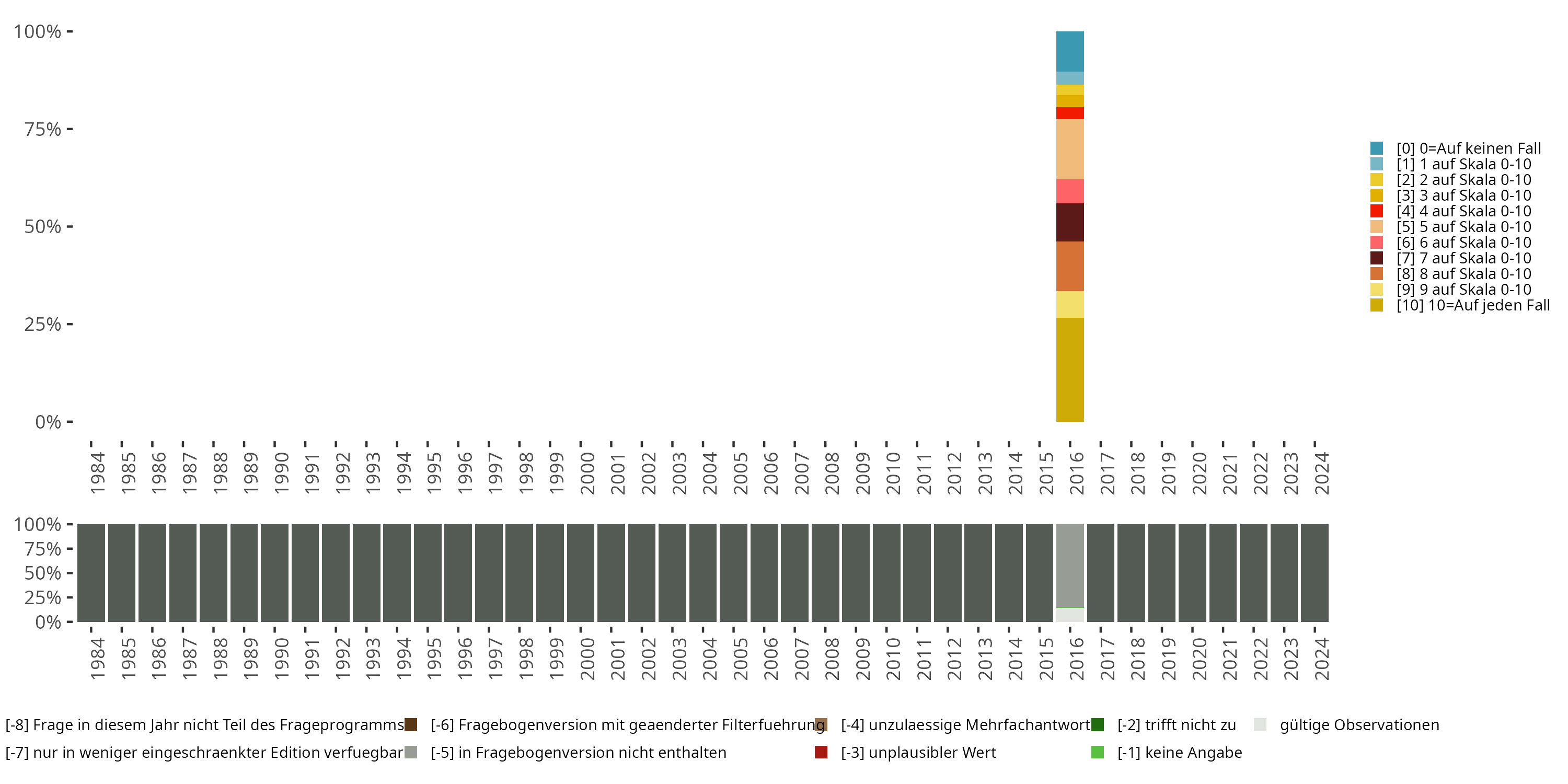Click the large gold bottom segment of 2016 bar
Screen dimensions: 1568x784
[1069, 370]
